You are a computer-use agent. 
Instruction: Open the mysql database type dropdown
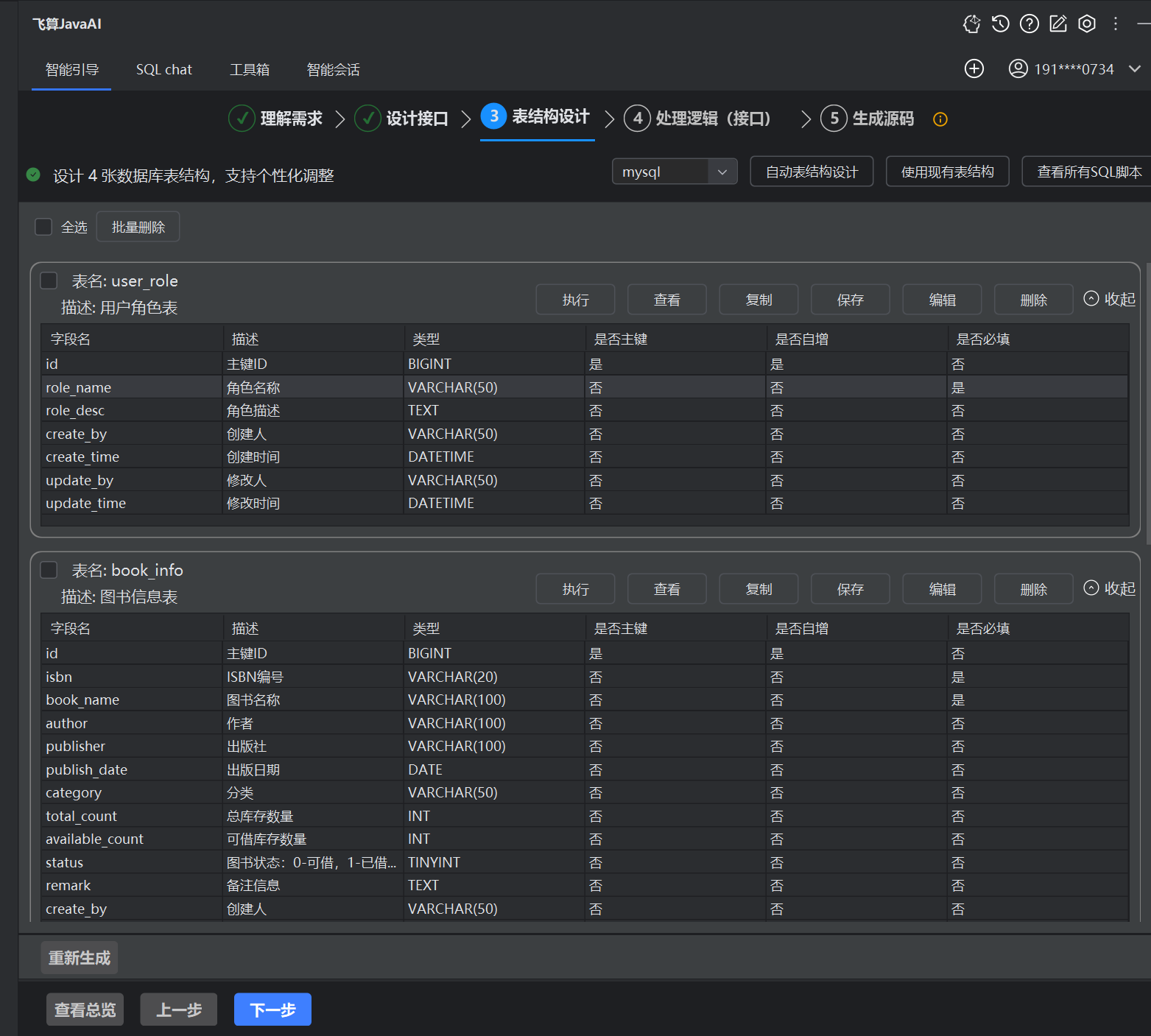click(674, 172)
